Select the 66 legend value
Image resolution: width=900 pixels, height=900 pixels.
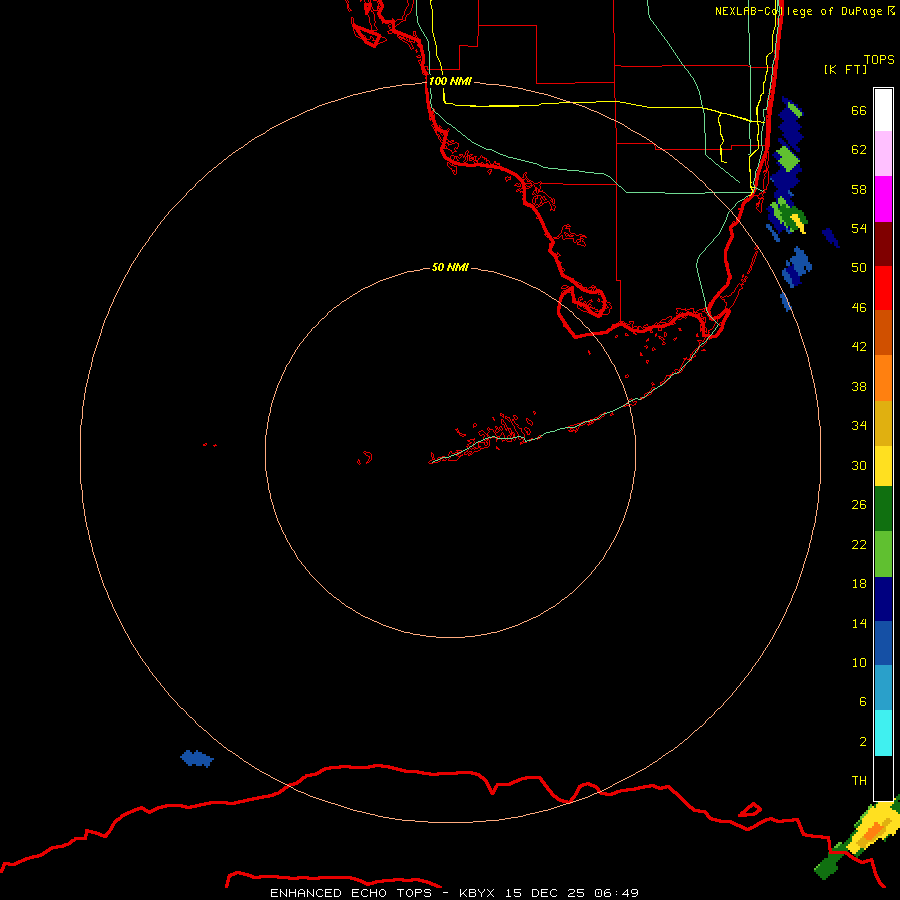coord(859,110)
